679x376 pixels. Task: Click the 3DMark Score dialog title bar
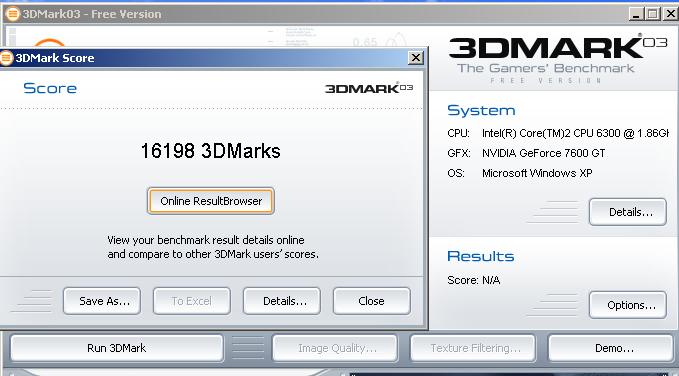tap(211, 58)
